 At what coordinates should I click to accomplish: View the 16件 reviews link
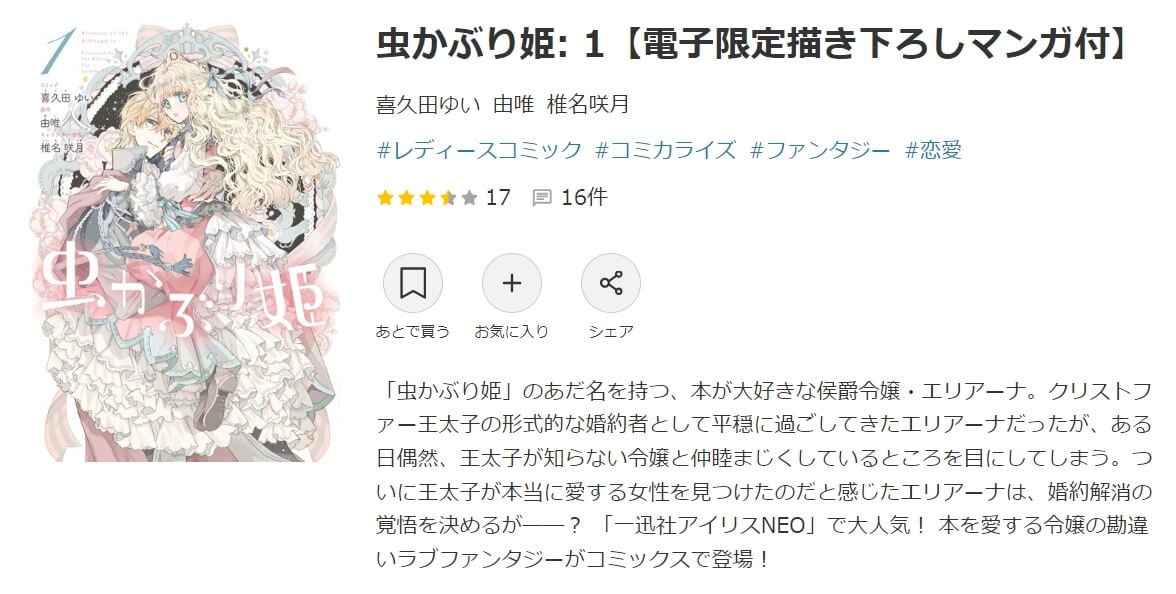[584, 197]
